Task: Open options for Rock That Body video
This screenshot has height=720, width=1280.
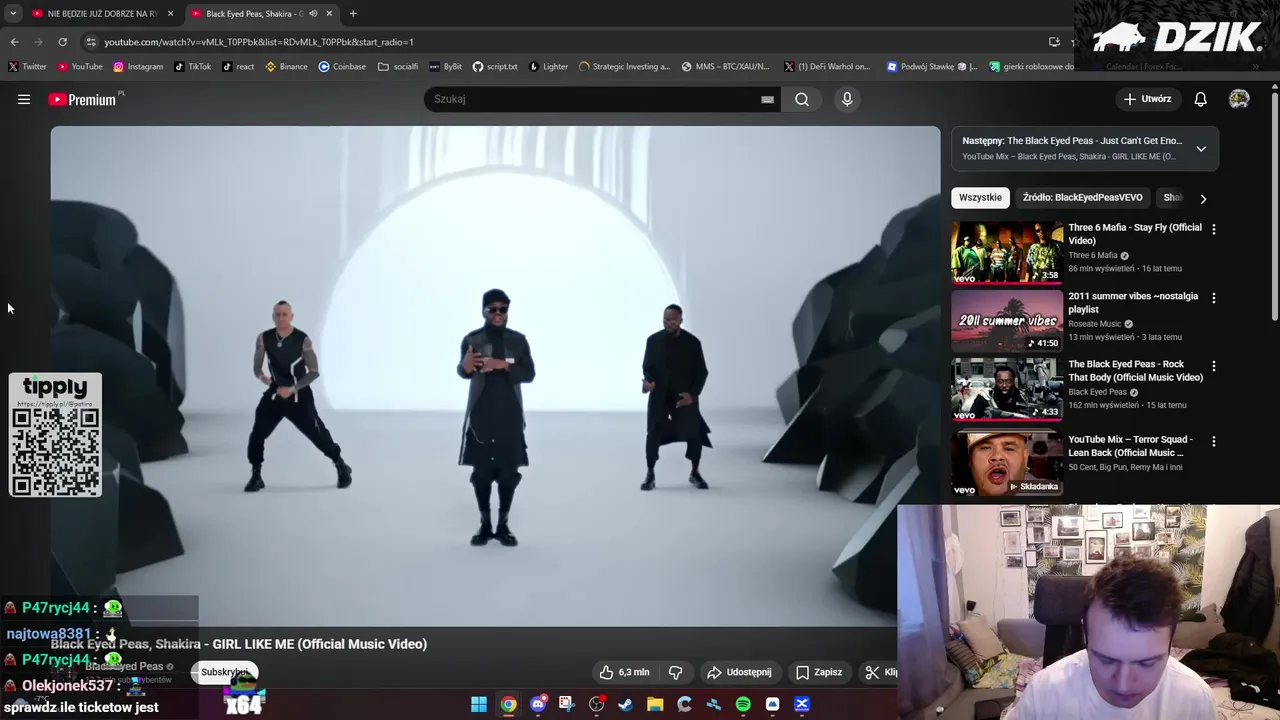Action: click(1214, 366)
